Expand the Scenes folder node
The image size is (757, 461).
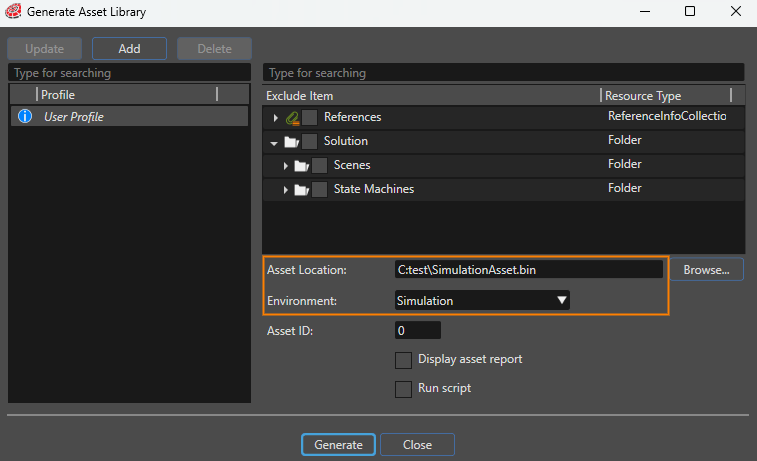pos(286,166)
